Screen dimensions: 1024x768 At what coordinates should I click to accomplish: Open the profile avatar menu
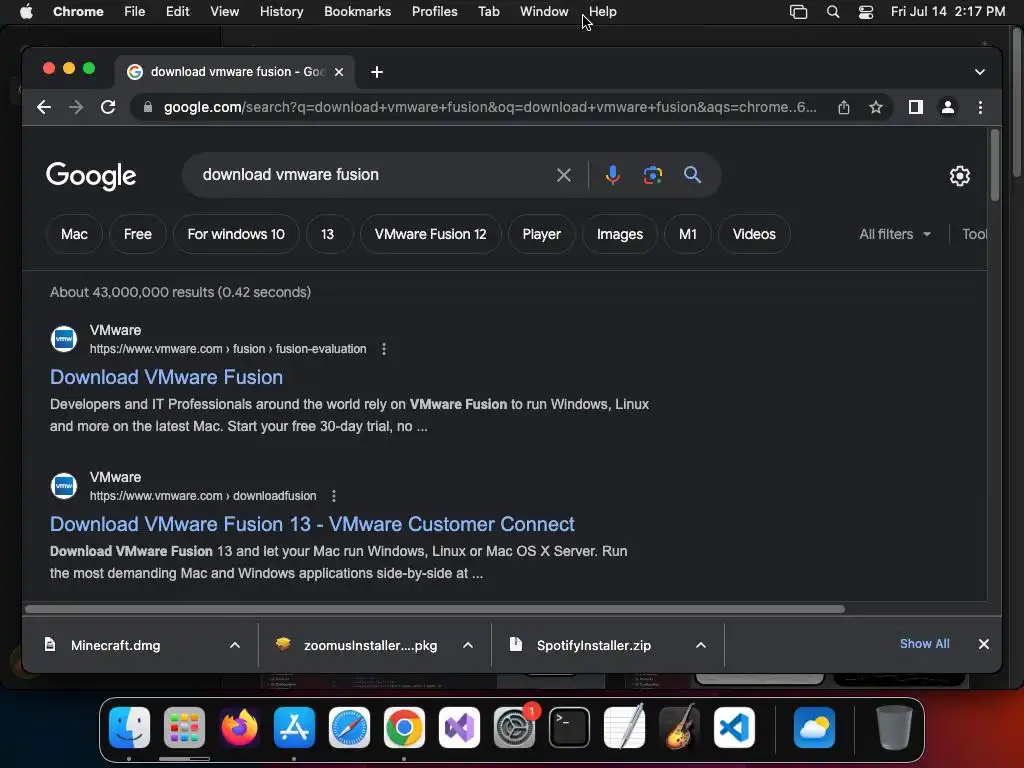click(x=948, y=107)
